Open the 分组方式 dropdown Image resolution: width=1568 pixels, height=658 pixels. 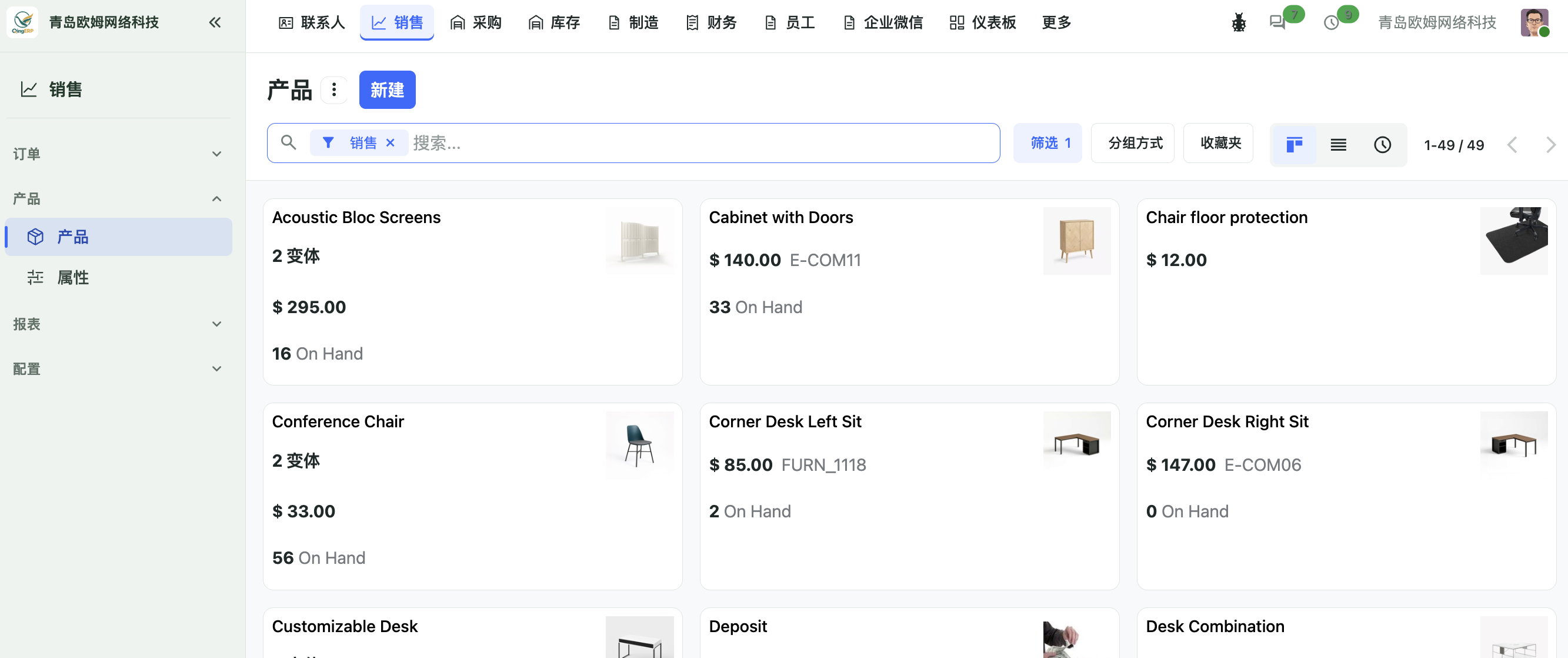[1132, 143]
